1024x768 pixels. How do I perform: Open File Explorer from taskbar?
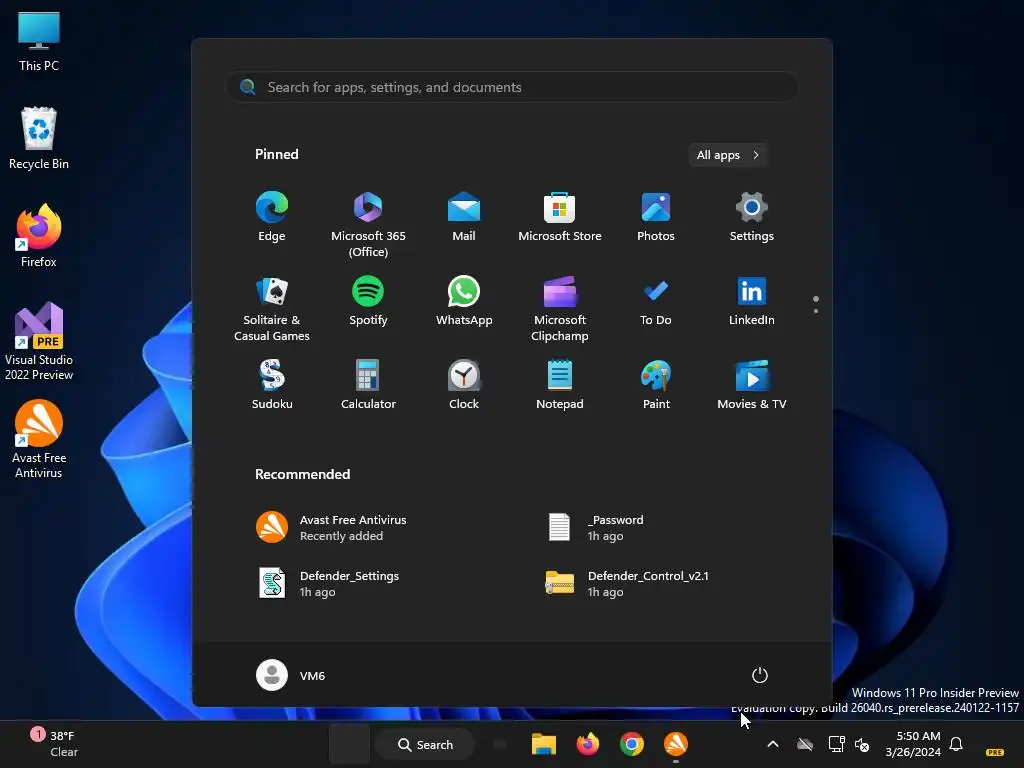[543, 744]
